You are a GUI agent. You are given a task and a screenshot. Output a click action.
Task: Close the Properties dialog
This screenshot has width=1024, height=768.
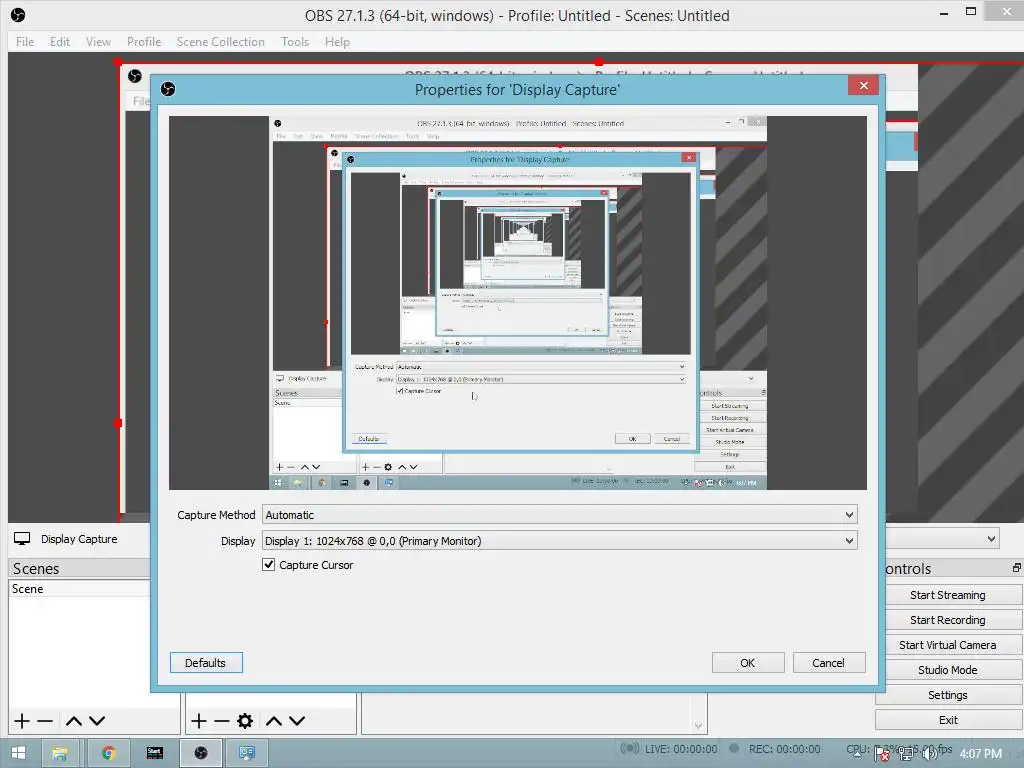coord(863,86)
